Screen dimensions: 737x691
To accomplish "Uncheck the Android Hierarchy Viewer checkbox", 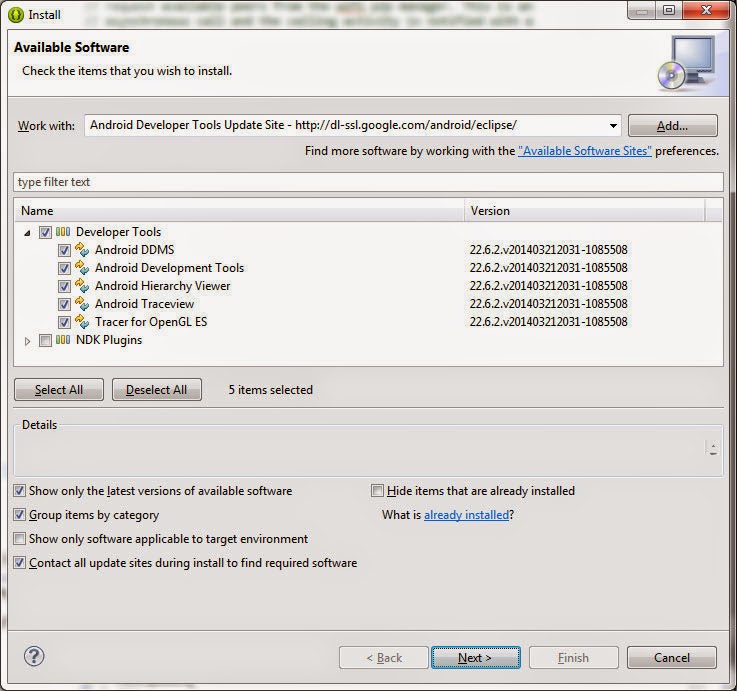I will pos(64,286).
